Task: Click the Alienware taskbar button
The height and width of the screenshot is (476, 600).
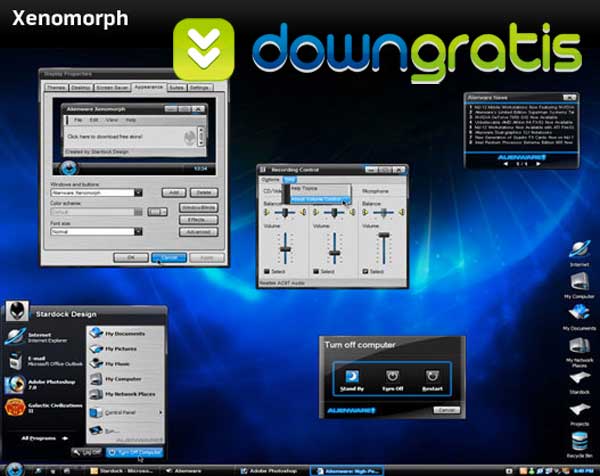Action: (185, 471)
